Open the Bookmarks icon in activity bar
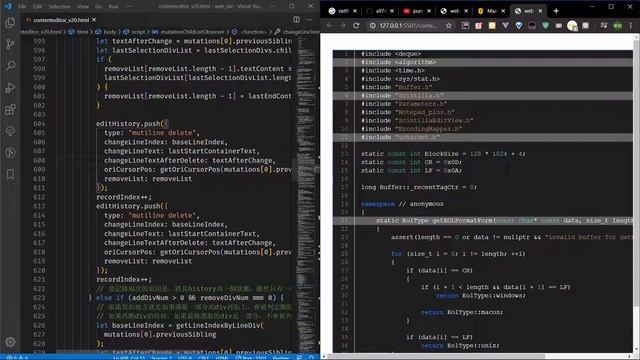The width and height of the screenshot is (640, 360). click(x=10, y=174)
